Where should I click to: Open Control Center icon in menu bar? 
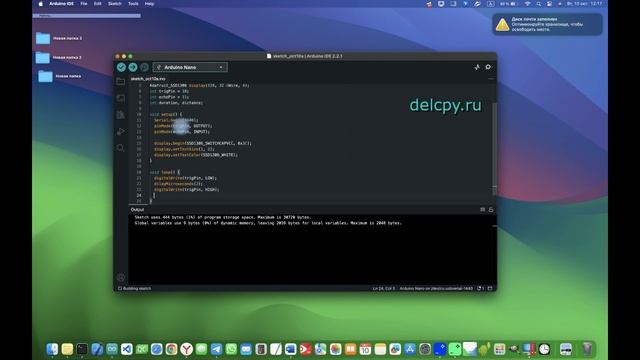pos(549,4)
